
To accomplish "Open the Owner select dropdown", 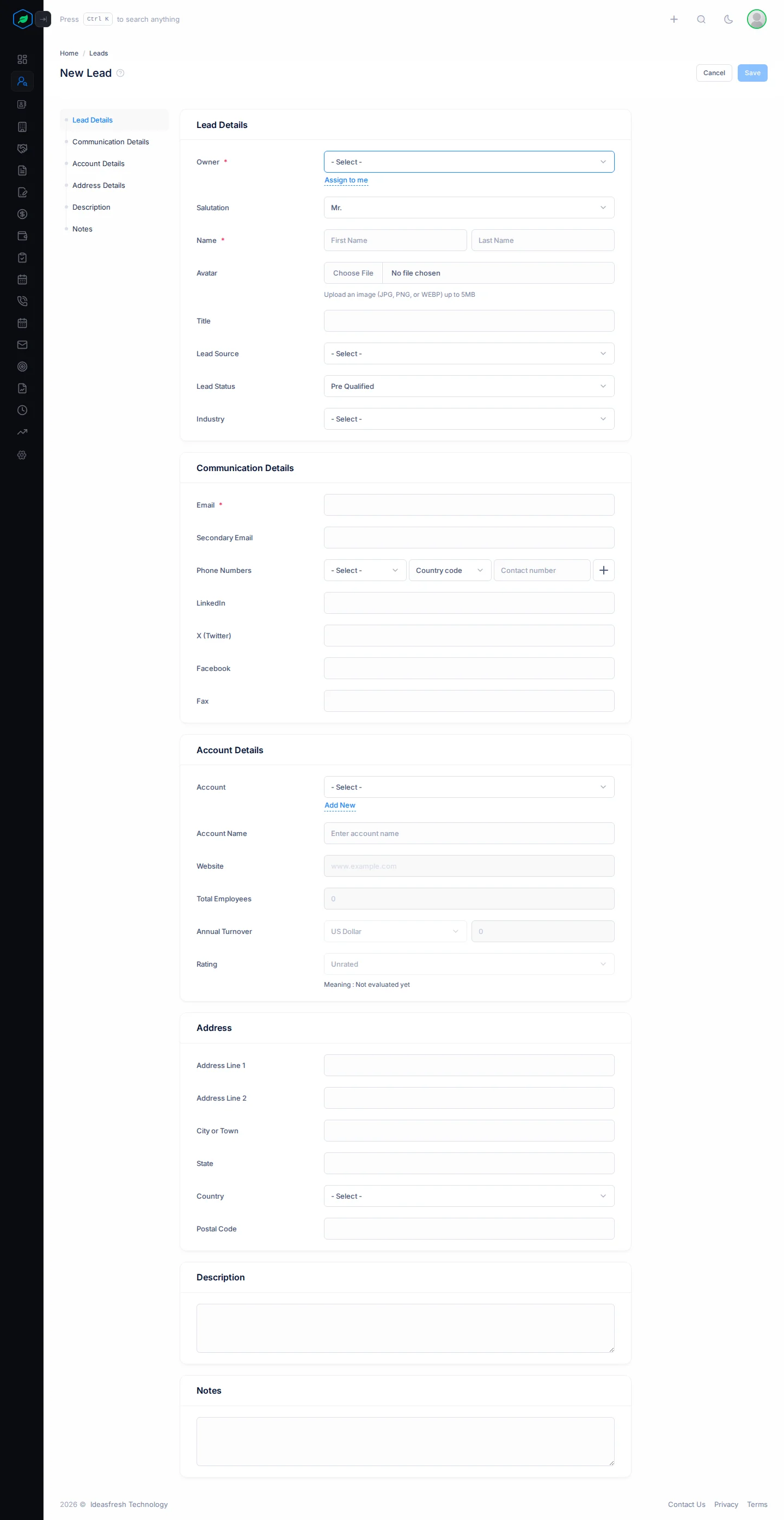I will pos(469,162).
